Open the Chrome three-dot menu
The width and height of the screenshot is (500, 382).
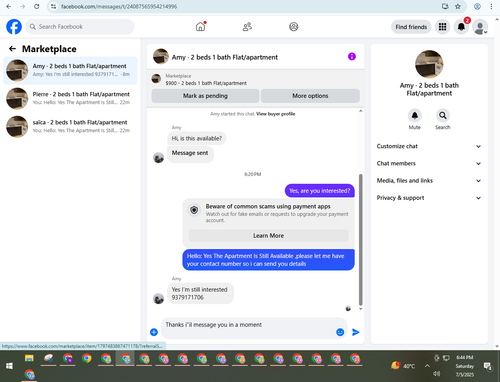click(x=491, y=6)
